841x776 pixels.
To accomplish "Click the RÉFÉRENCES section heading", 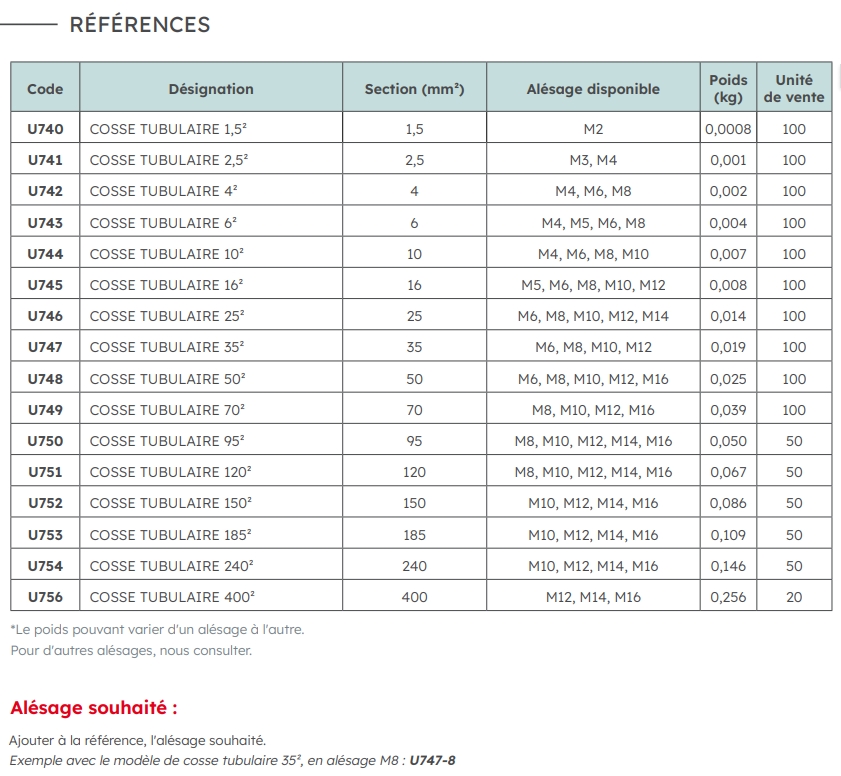I will 139,25.
